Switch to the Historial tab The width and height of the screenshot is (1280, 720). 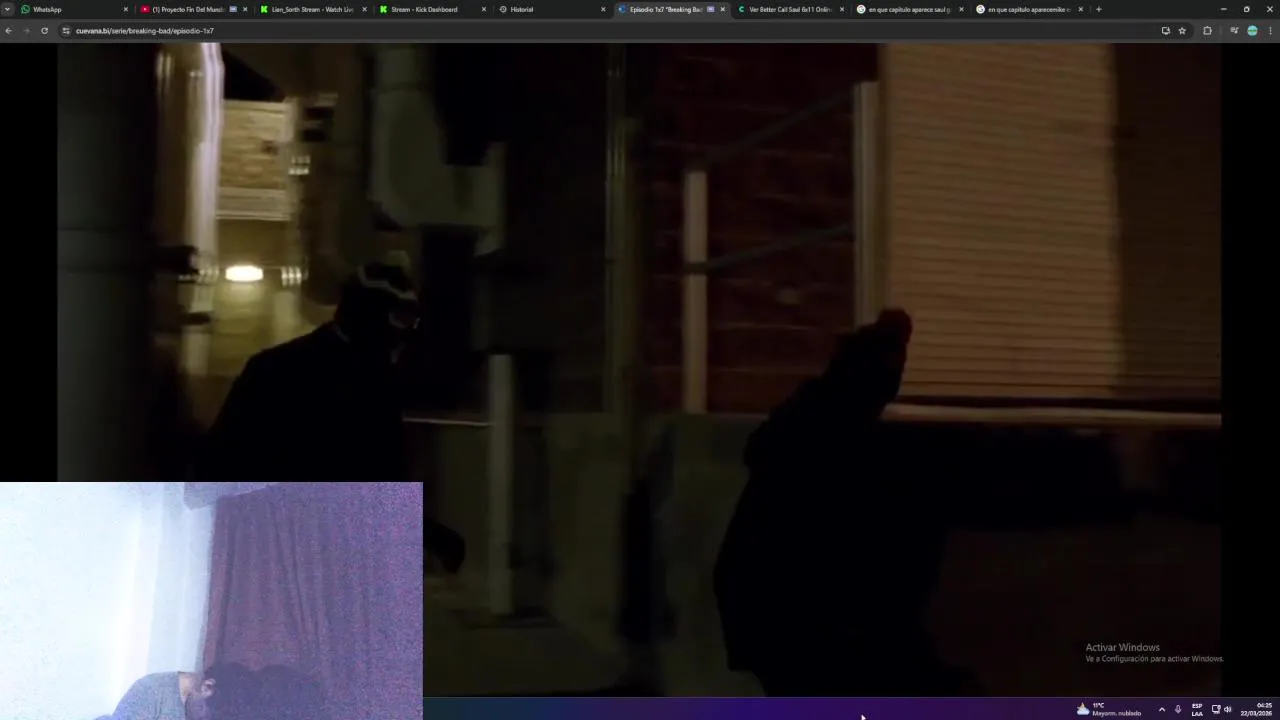550,9
